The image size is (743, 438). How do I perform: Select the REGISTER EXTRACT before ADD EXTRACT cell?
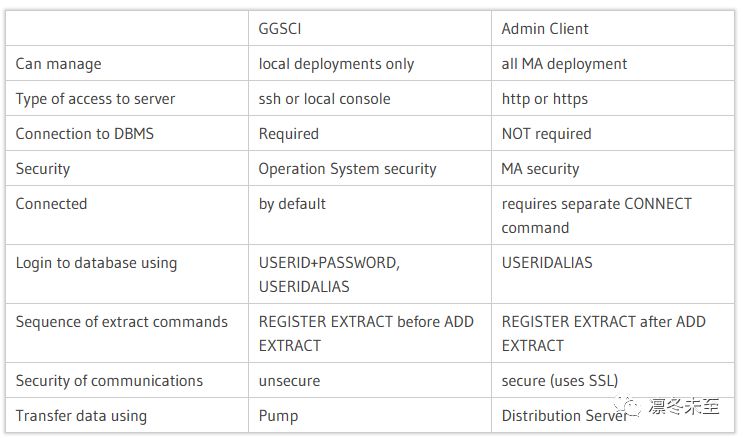(365, 333)
